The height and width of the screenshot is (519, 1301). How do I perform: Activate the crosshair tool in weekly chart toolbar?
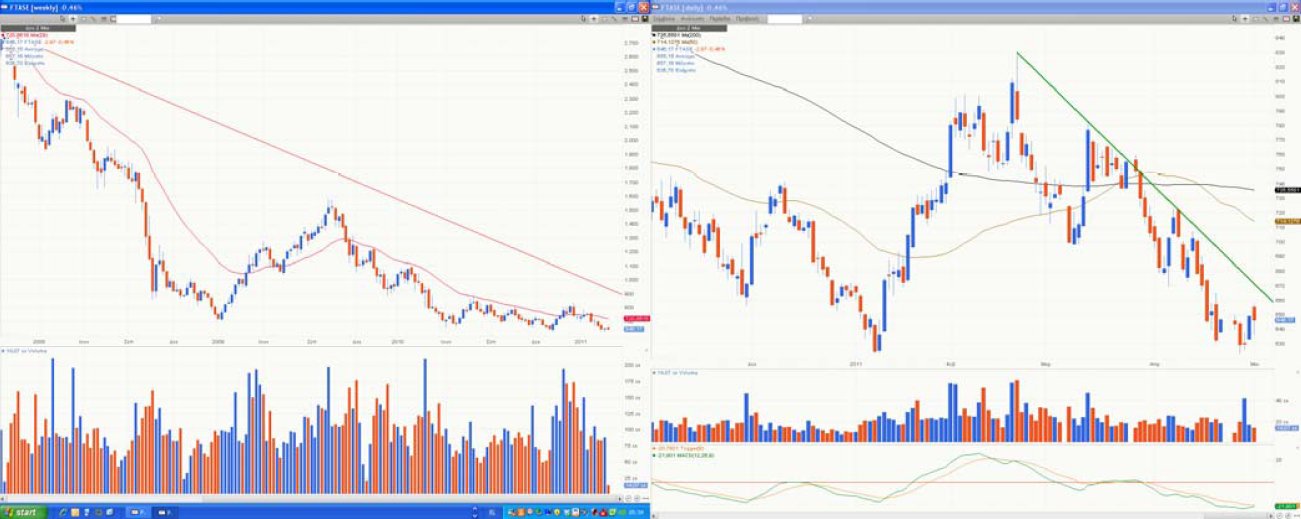[73, 19]
